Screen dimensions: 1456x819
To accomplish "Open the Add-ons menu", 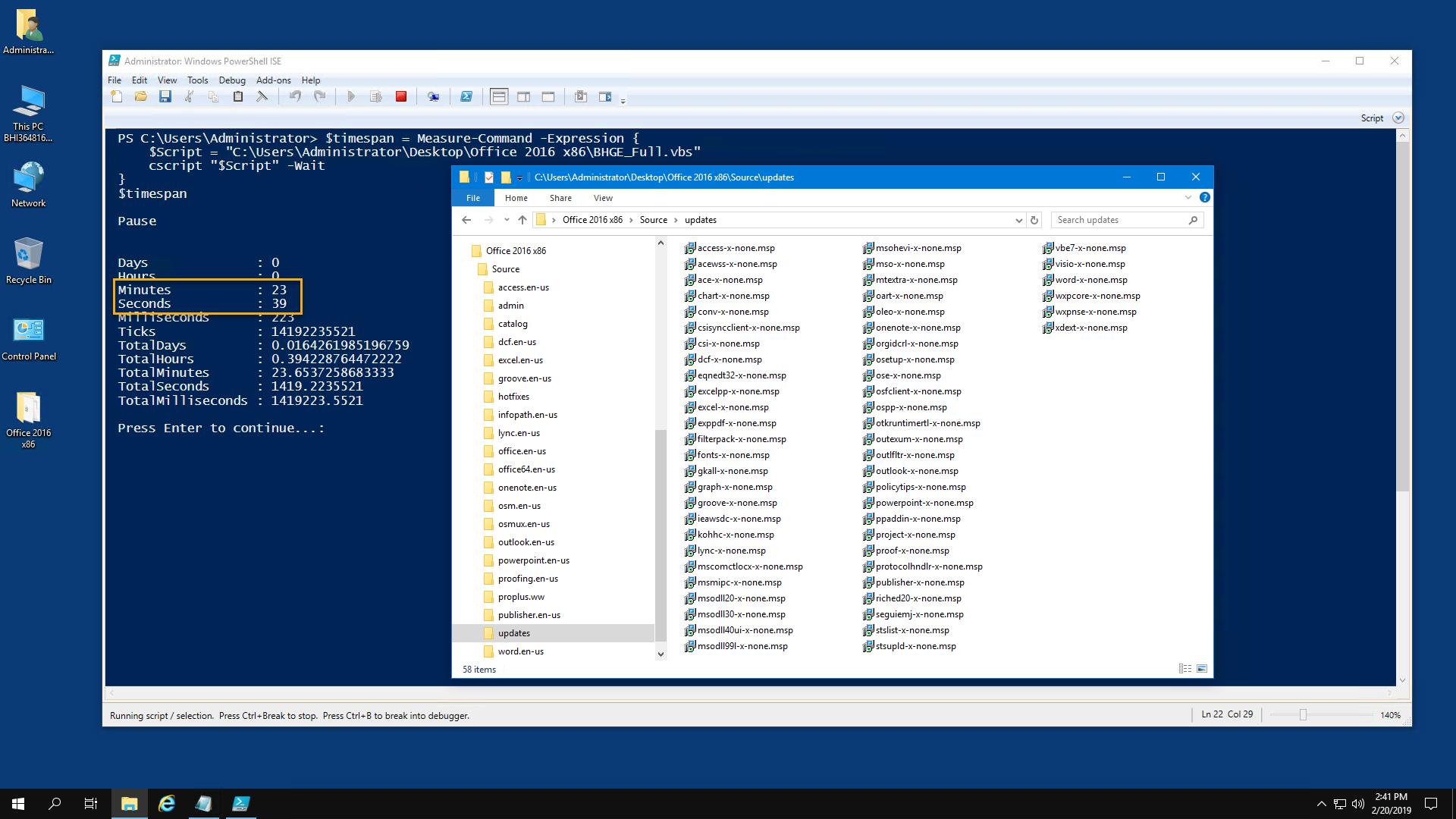I will coord(274,80).
